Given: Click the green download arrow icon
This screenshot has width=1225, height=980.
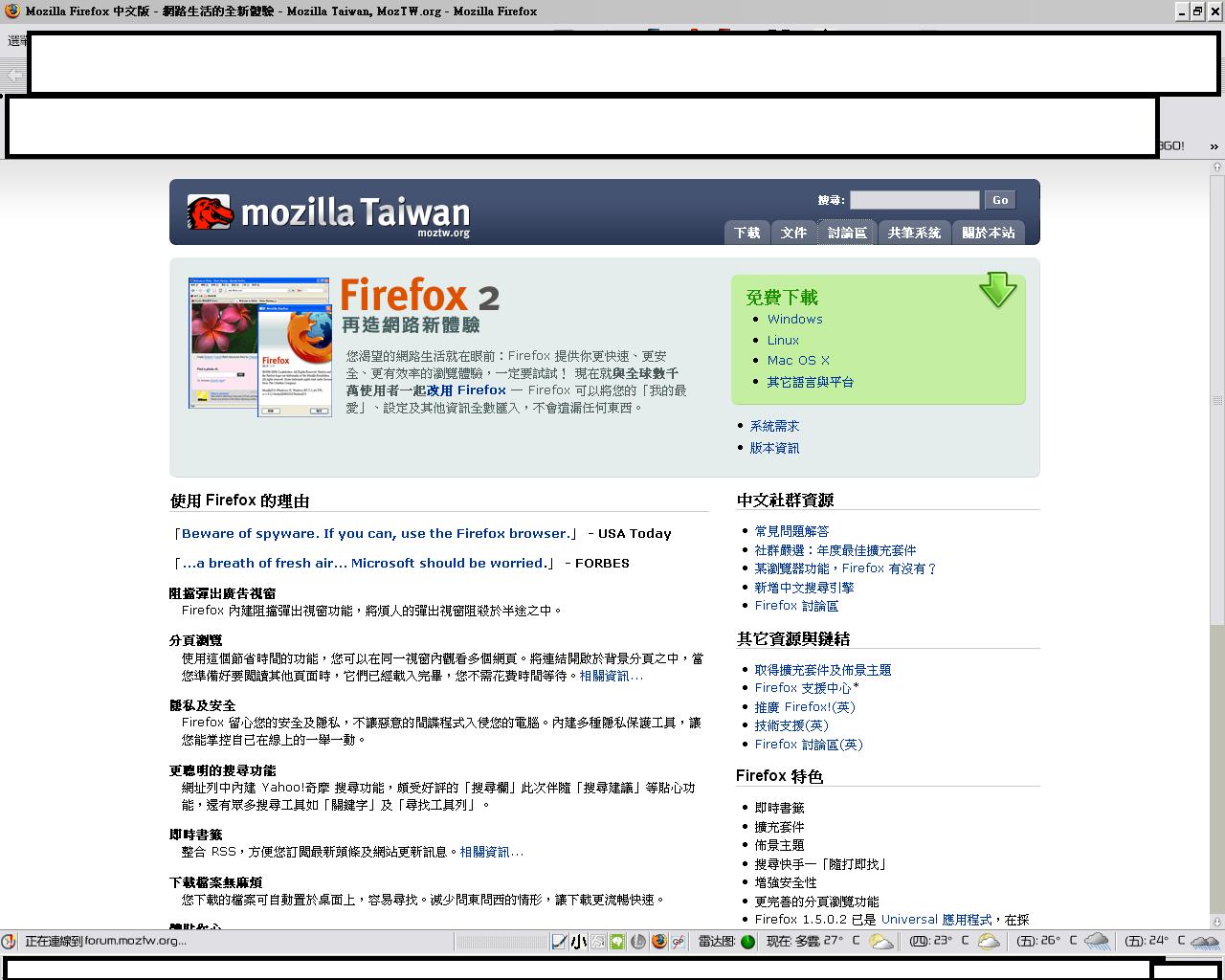Looking at the screenshot, I should [x=997, y=290].
